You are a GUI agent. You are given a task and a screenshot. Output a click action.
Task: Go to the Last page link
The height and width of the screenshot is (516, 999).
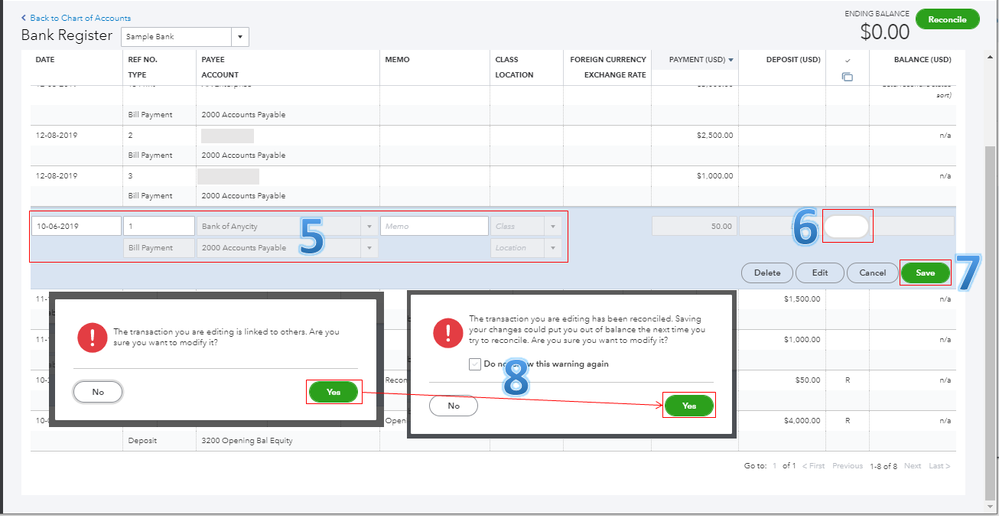(939, 466)
